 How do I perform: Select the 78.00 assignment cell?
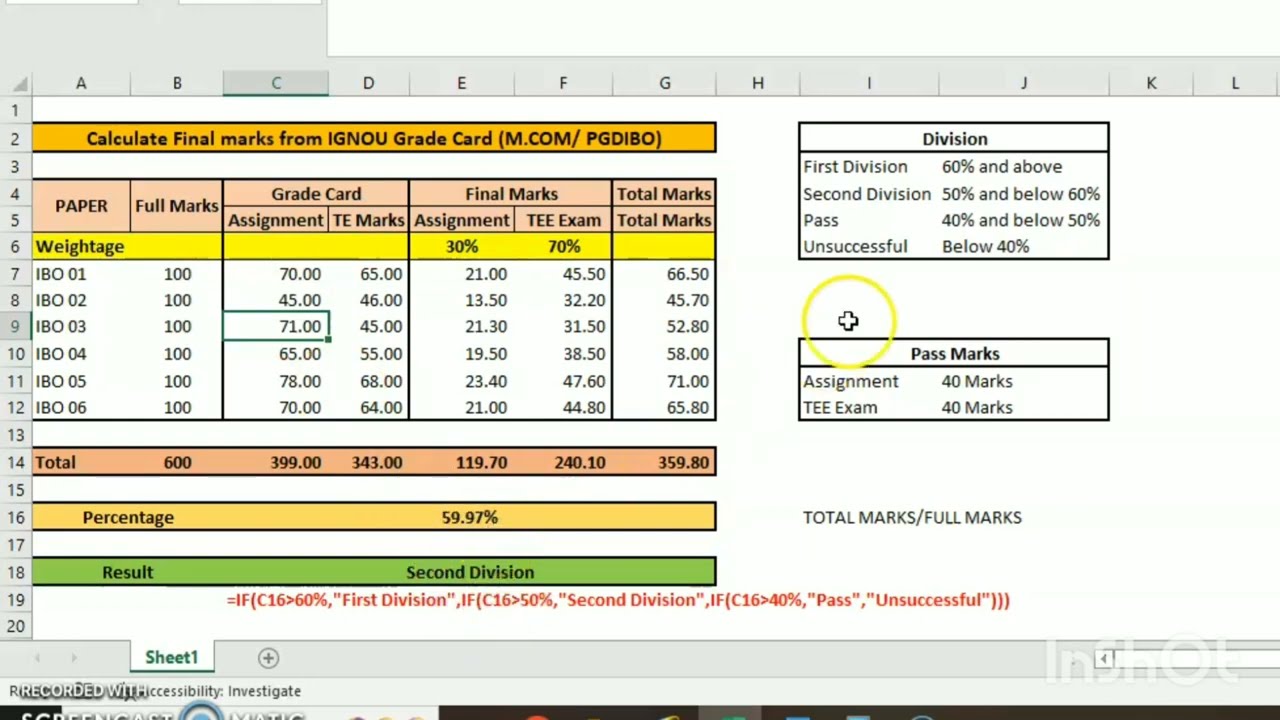coord(276,381)
